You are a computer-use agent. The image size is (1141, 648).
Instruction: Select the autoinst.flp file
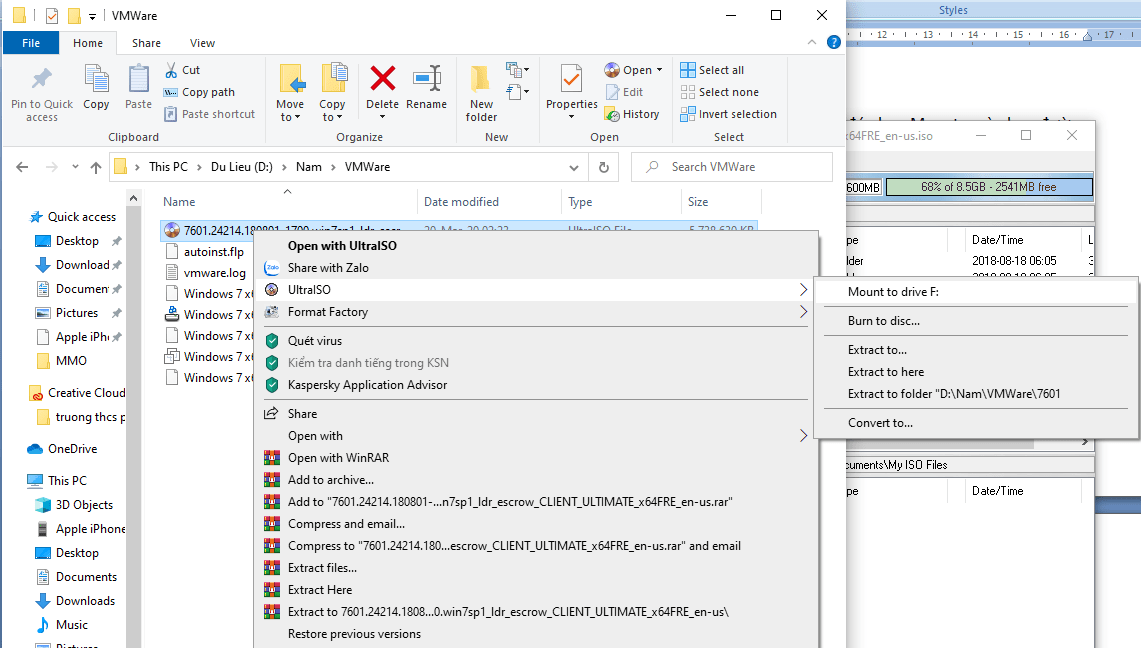(x=213, y=252)
